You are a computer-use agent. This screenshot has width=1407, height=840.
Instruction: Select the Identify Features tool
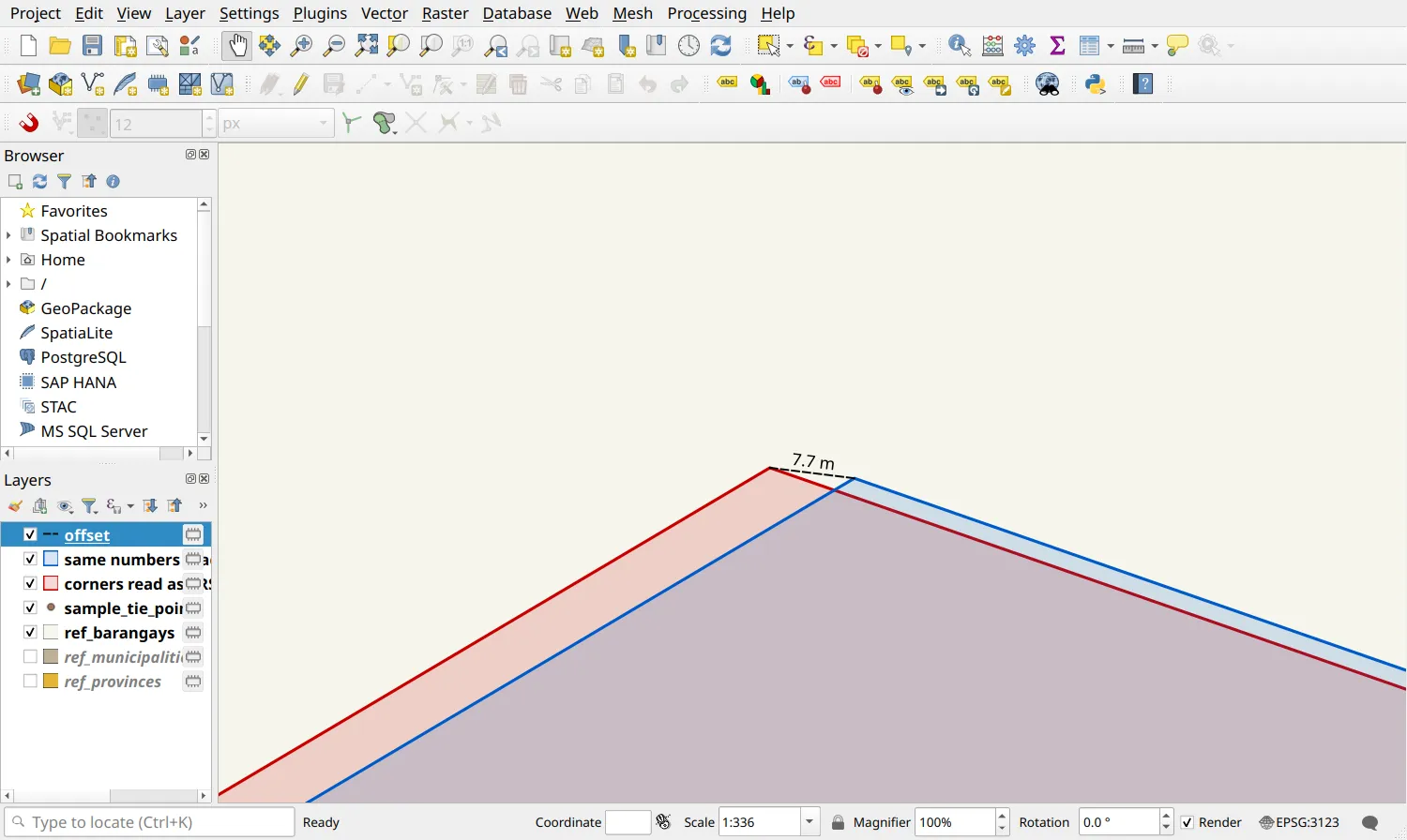coord(960,45)
